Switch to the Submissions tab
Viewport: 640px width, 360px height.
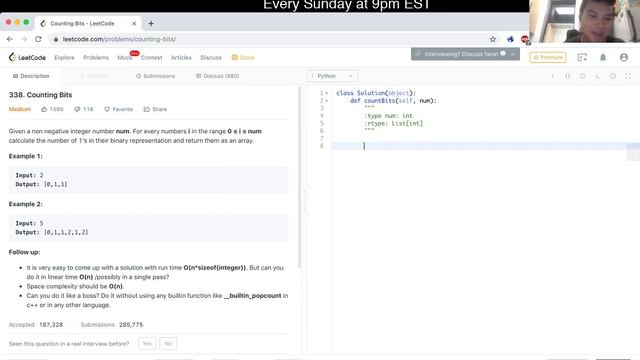(156, 76)
